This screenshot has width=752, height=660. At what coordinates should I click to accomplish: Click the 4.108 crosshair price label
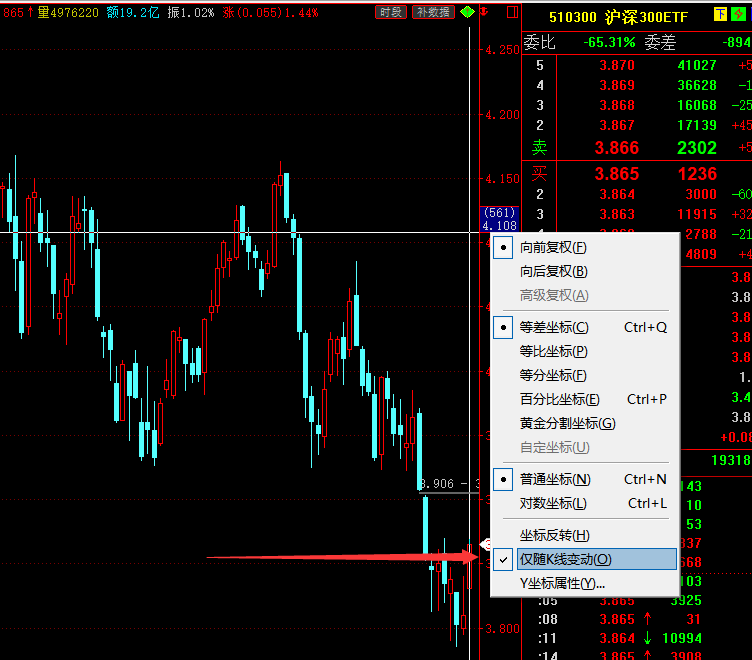(x=499, y=226)
